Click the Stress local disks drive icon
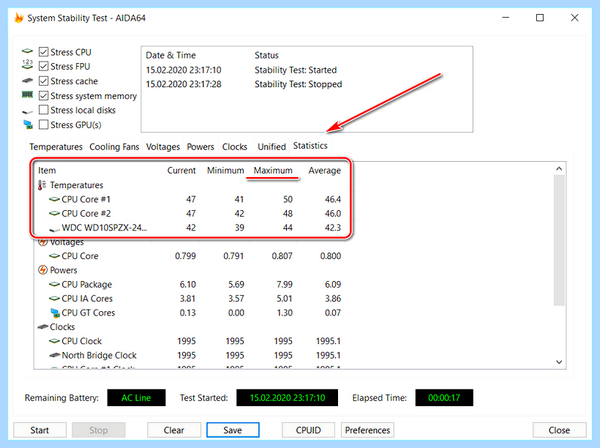This screenshot has height=448, width=600. [x=27, y=111]
